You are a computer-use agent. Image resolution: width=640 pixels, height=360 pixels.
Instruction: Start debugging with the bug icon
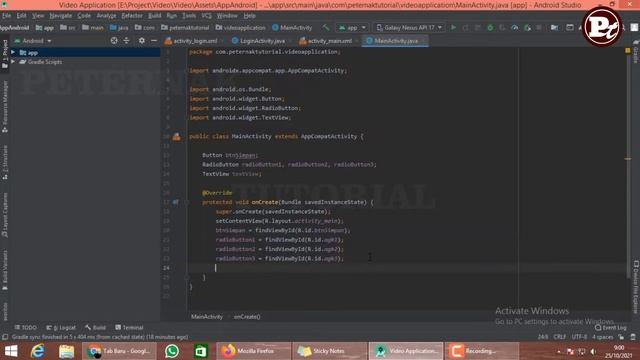pos(490,27)
